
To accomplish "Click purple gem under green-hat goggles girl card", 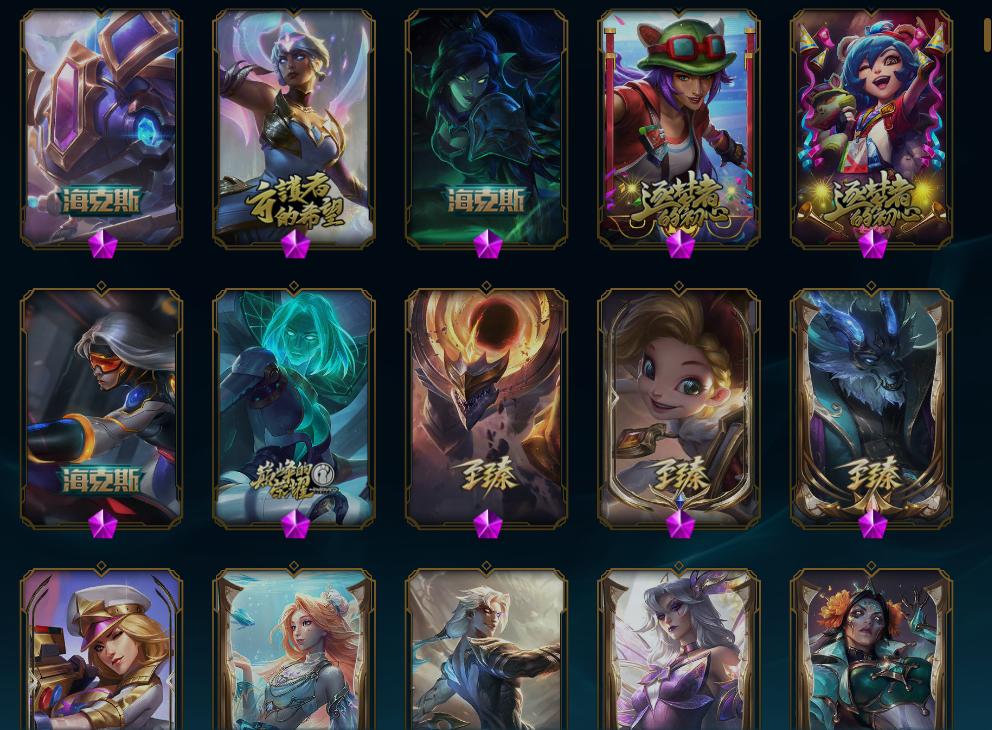I will coord(680,244).
